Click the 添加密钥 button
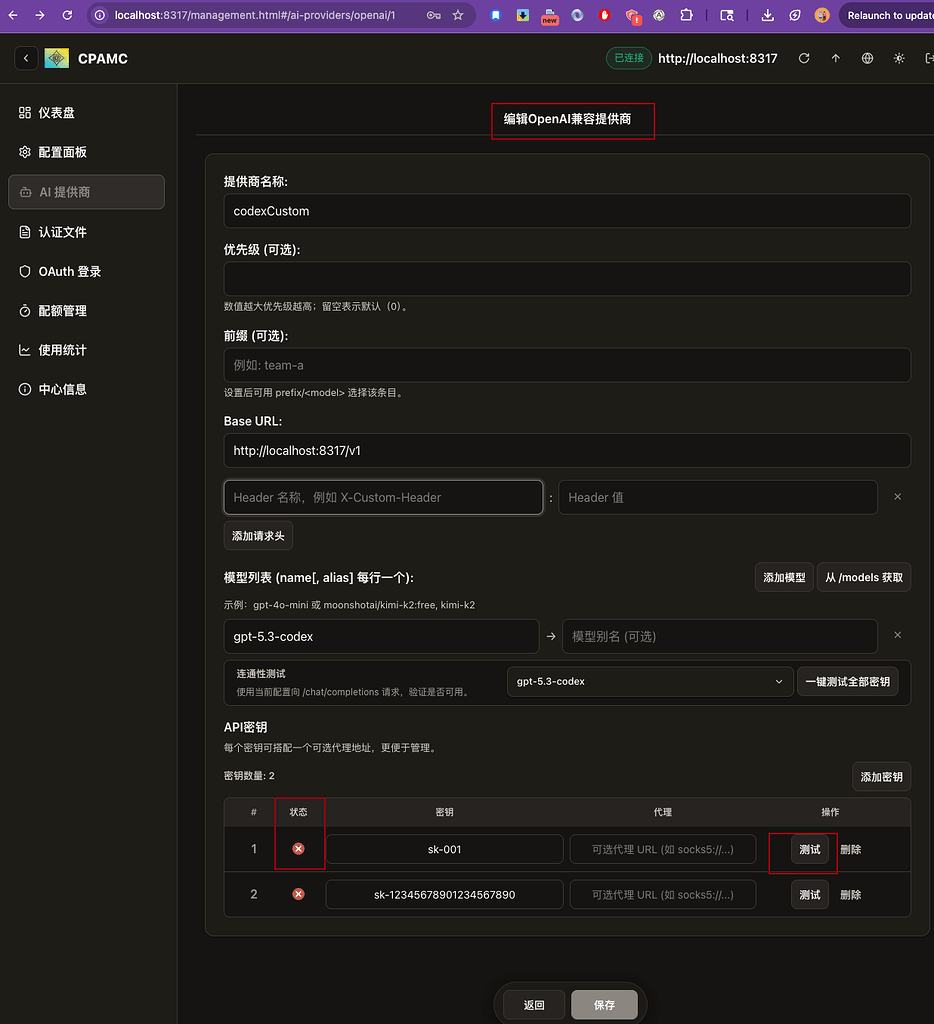The height and width of the screenshot is (1024, 934). 881,777
